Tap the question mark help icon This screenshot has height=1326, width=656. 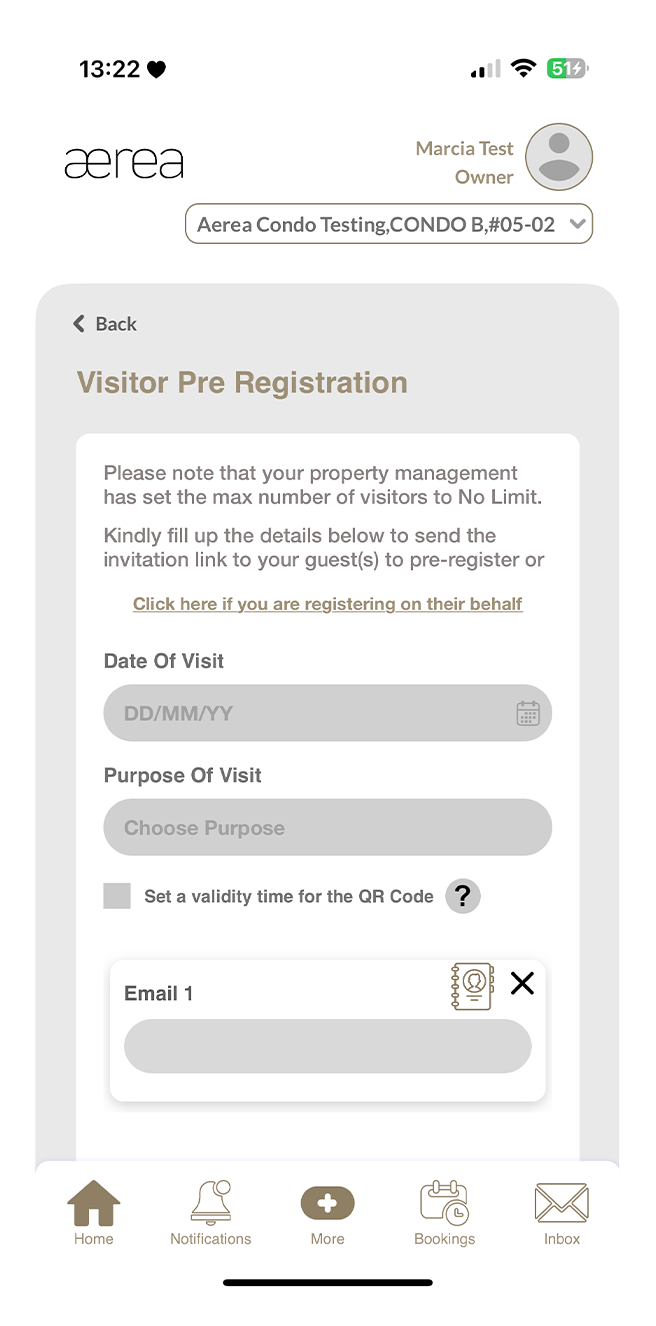(x=462, y=896)
